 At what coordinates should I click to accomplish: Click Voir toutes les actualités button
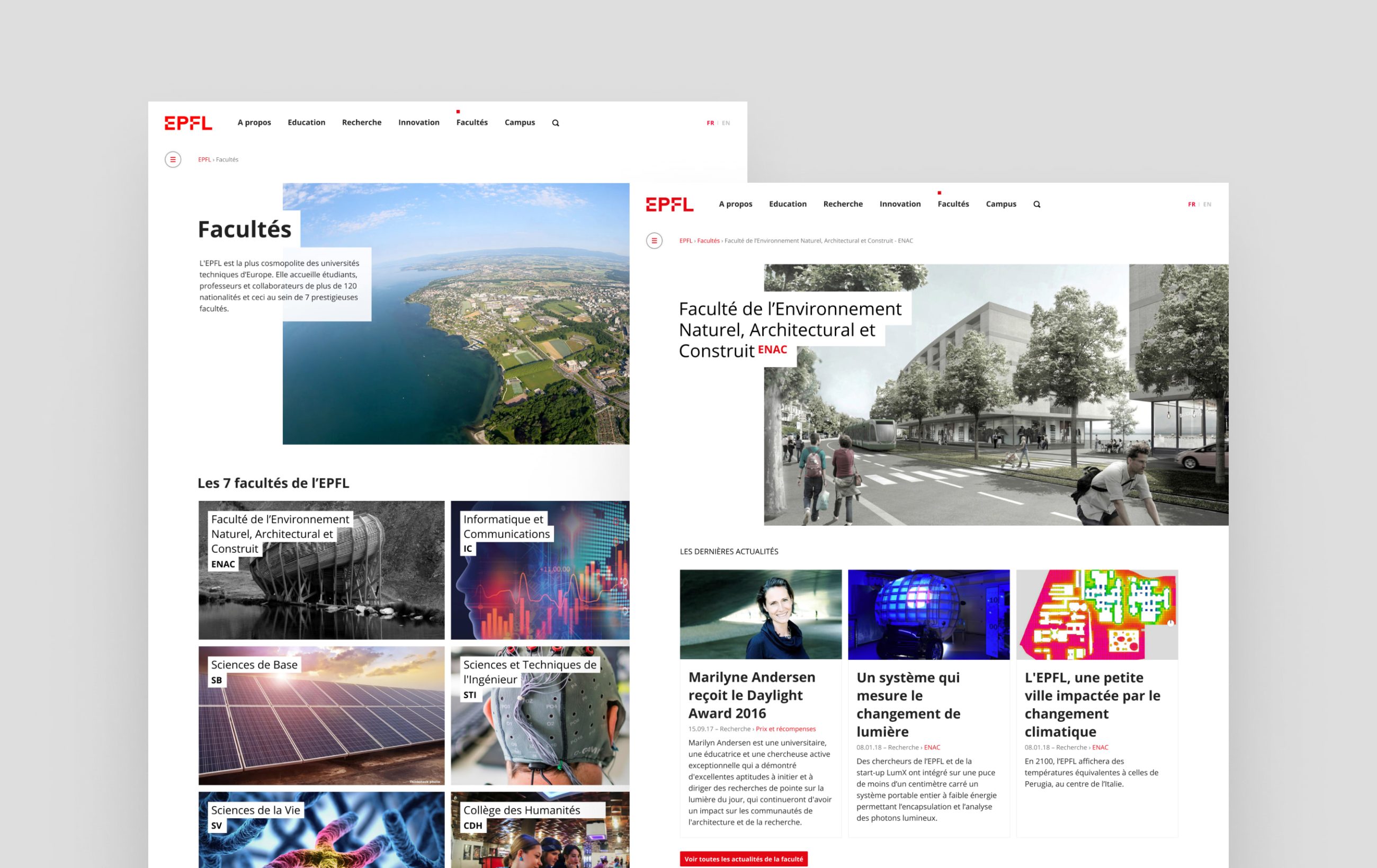(744, 859)
